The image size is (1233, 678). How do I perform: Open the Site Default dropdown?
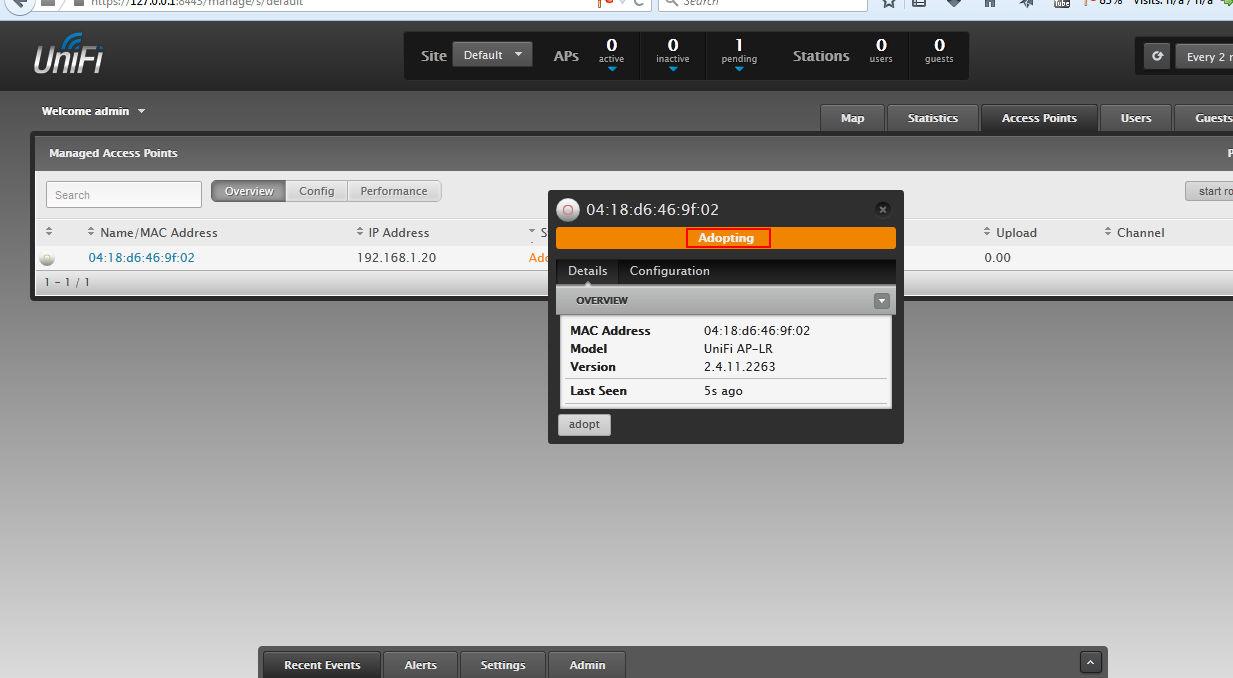[x=493, y=55]
